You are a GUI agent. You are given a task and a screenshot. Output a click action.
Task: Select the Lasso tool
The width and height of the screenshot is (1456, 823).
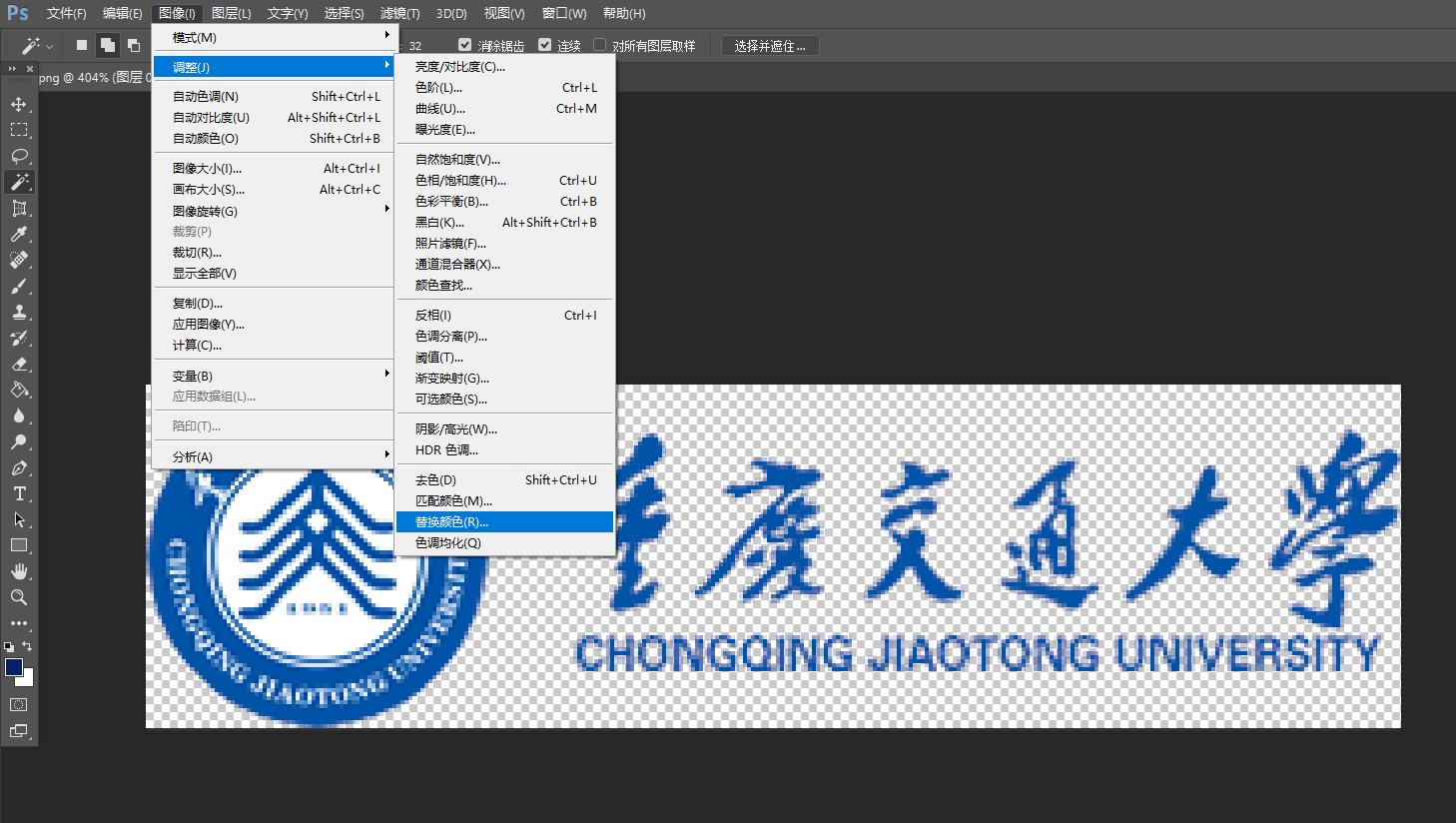(19, 156)
